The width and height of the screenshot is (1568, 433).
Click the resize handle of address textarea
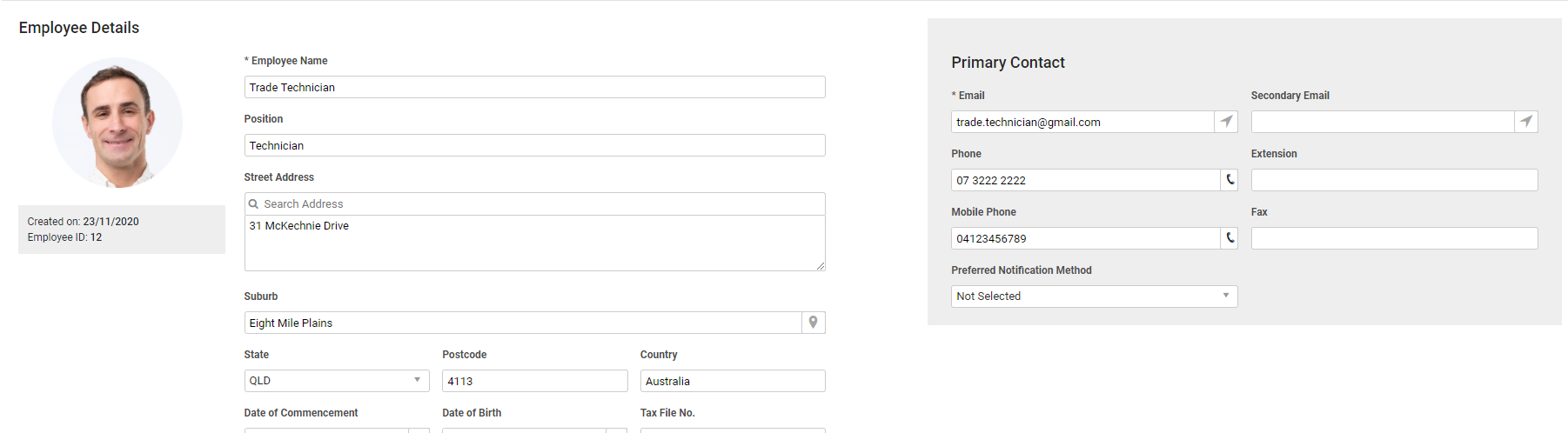tap(821, 266)
